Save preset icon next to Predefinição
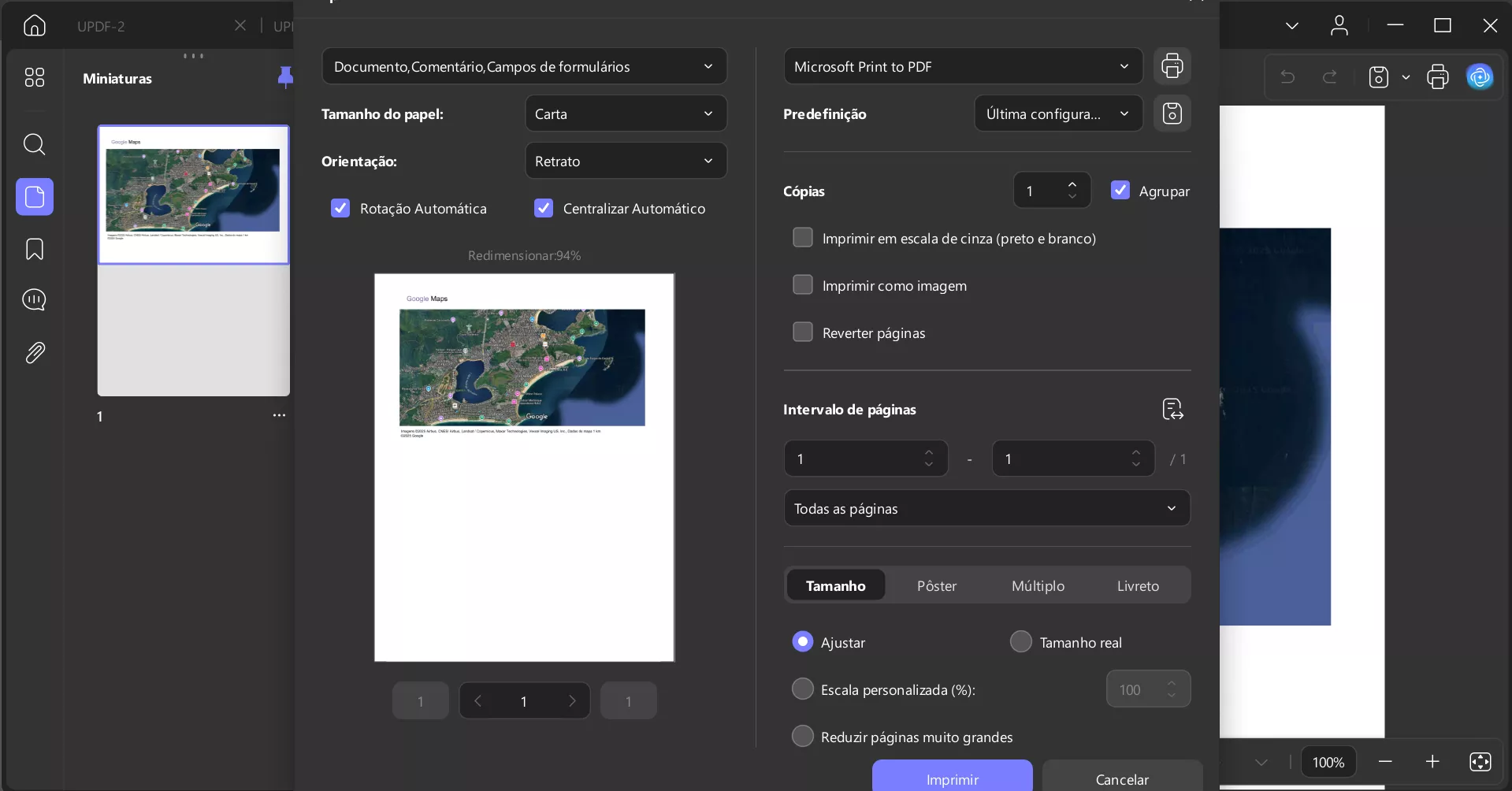 1172,113
